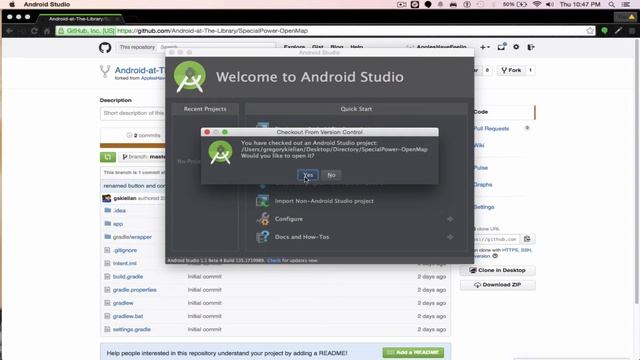
Task: Open the Code tab in GitHub sidebar
Action: pos(480,112)
